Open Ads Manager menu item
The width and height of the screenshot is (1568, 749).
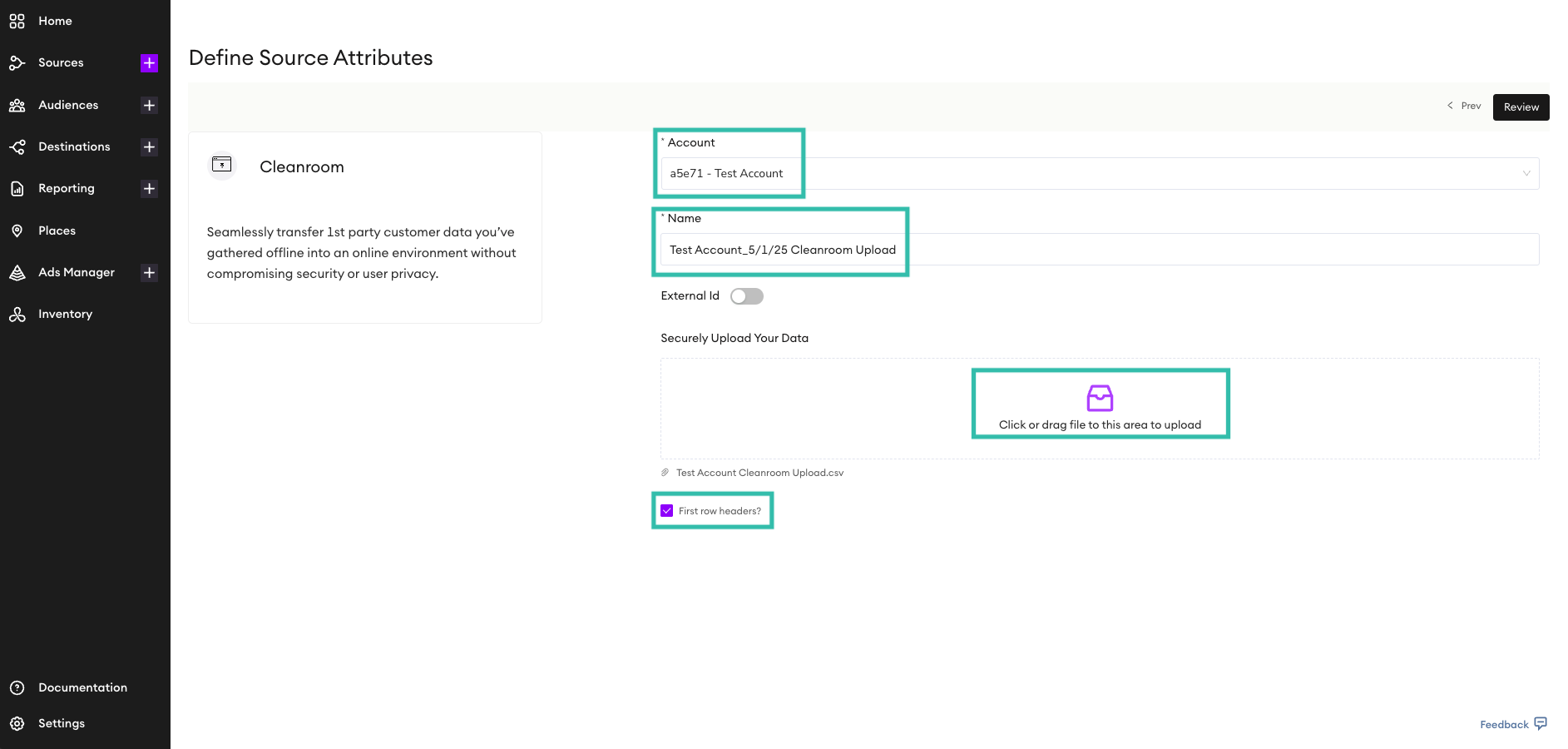(x=77, y=272)
